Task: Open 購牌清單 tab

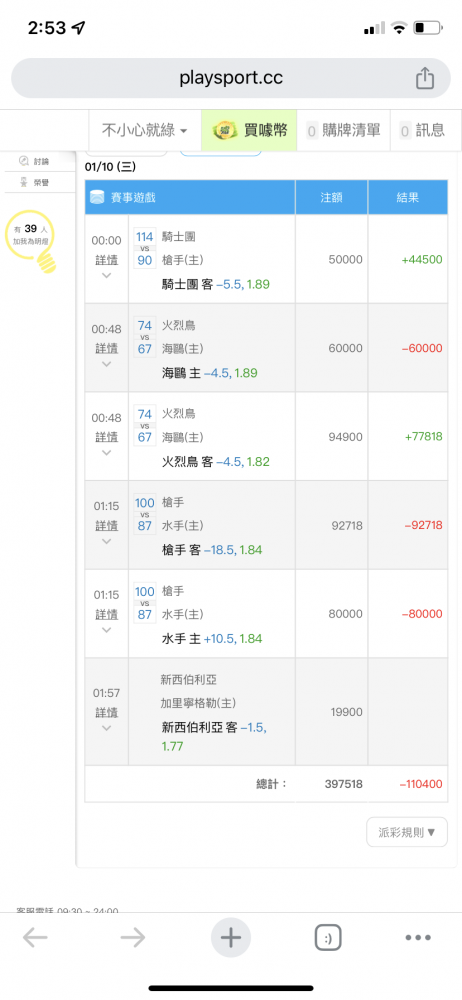Action: (x=345, y=131)
